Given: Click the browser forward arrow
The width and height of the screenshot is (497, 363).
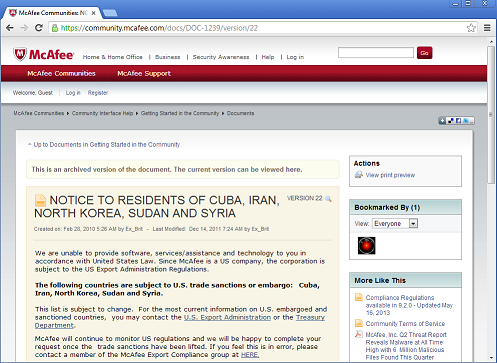Looking at the screenshot, I should tap(24, 28).
